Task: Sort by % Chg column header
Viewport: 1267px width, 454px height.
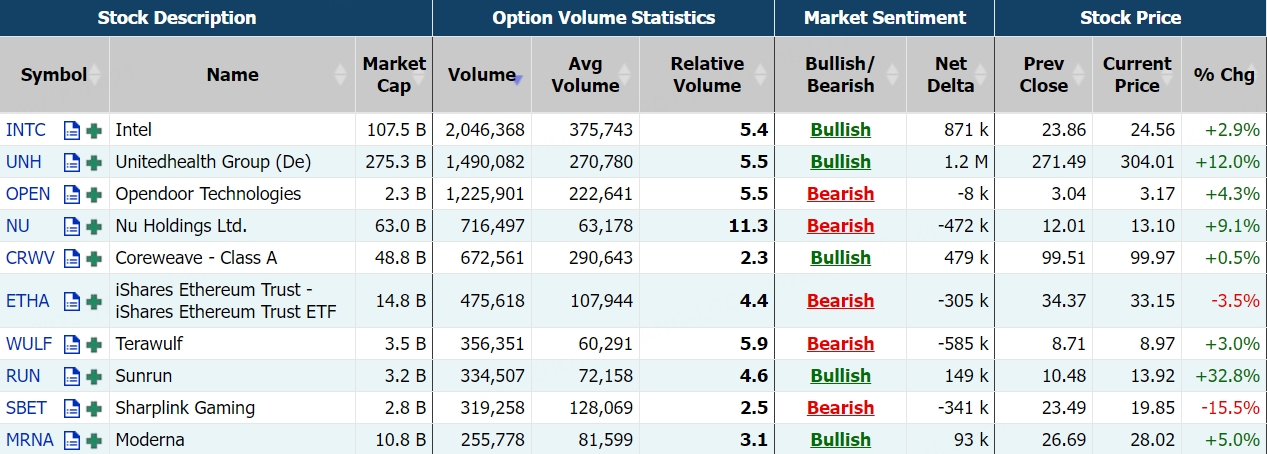Action: tap(1224, 75)
